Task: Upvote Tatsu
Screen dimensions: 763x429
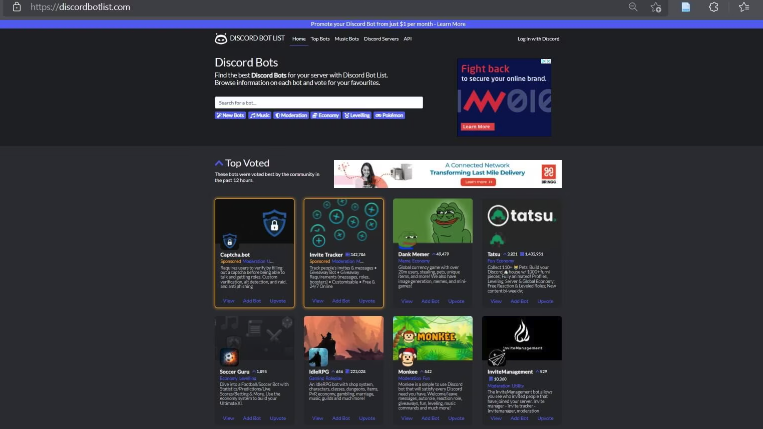Action: 545,301
